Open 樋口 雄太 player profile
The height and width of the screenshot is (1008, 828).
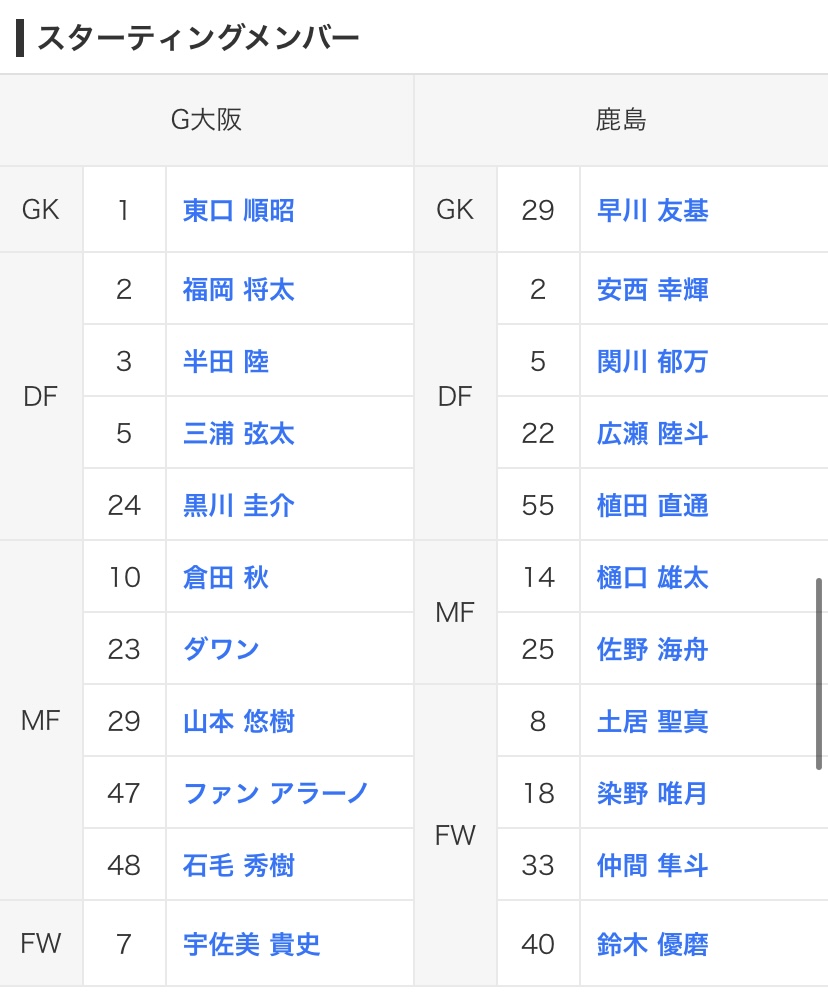pyautogui.click(x=652, y=577)
